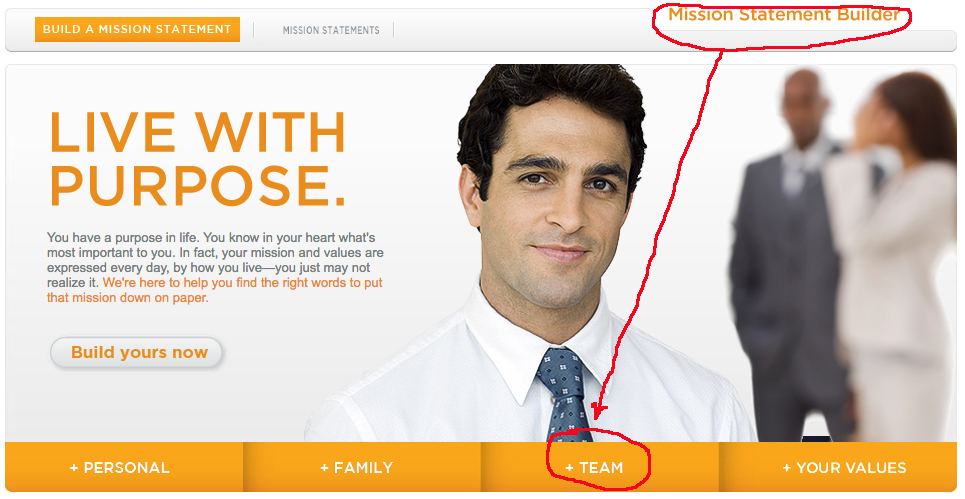Click the plus icon beside YOUR VALUES
Screen dimensions: 965x499
787,468
